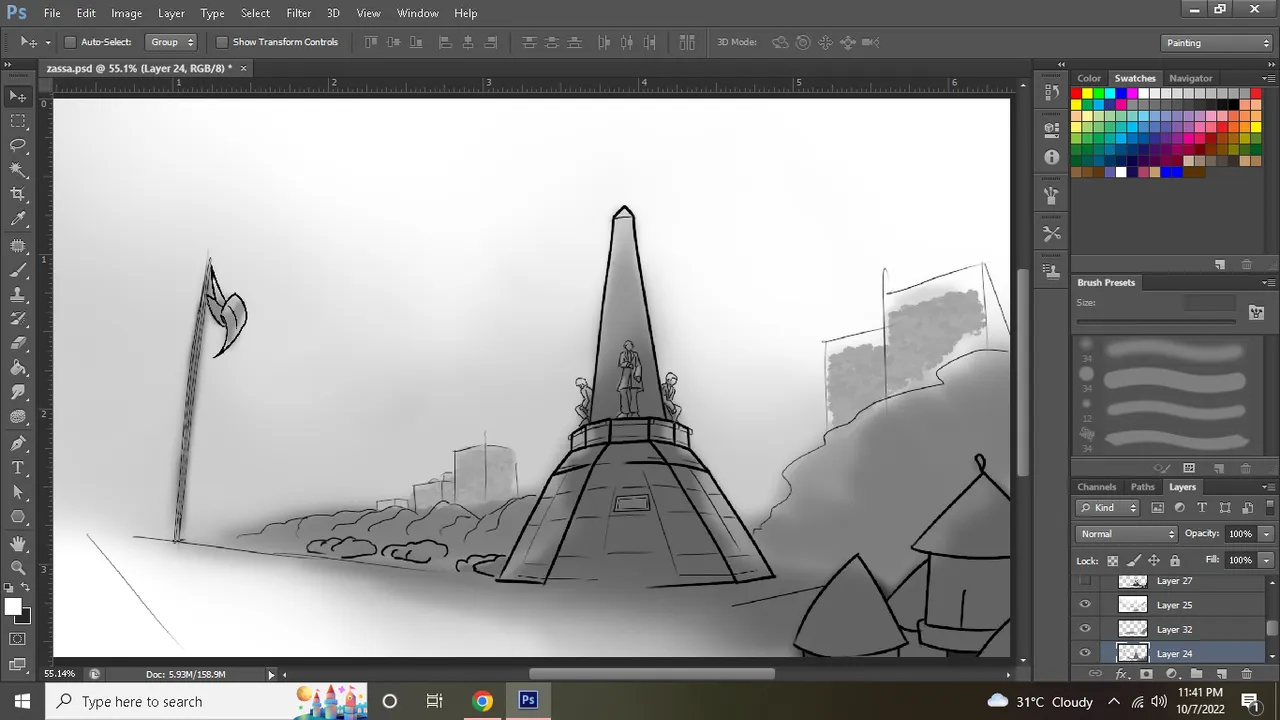Create a new layer

click(x=1221, y=674)
